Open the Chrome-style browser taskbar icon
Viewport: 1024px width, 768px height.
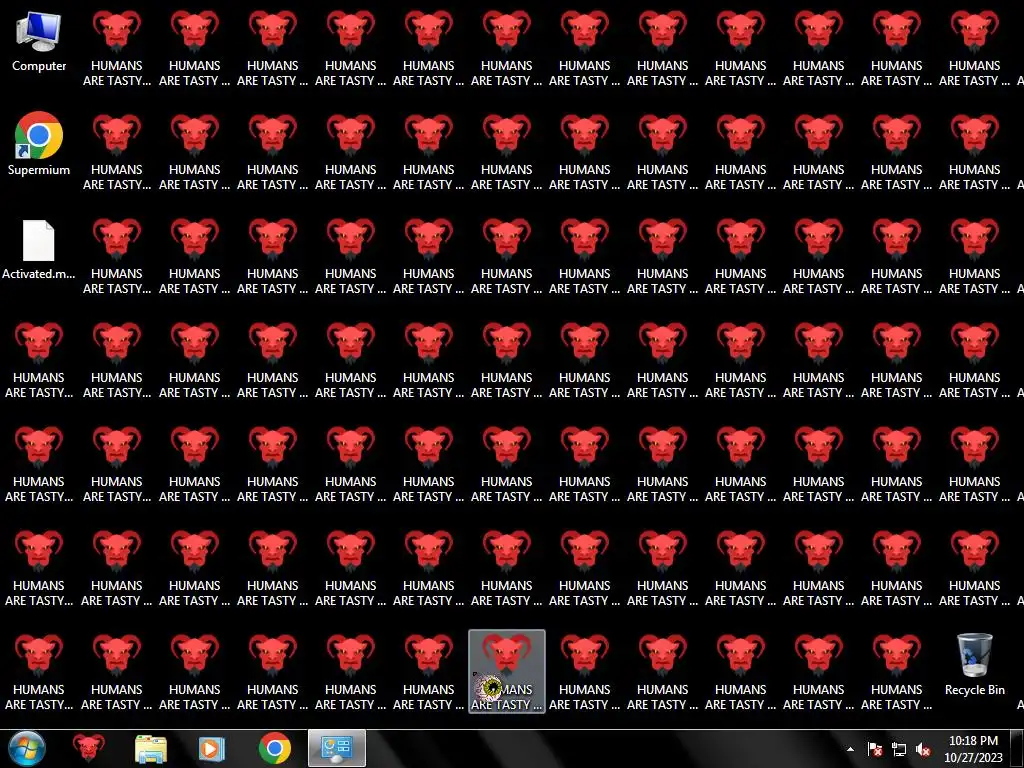(x=274, y=748)
